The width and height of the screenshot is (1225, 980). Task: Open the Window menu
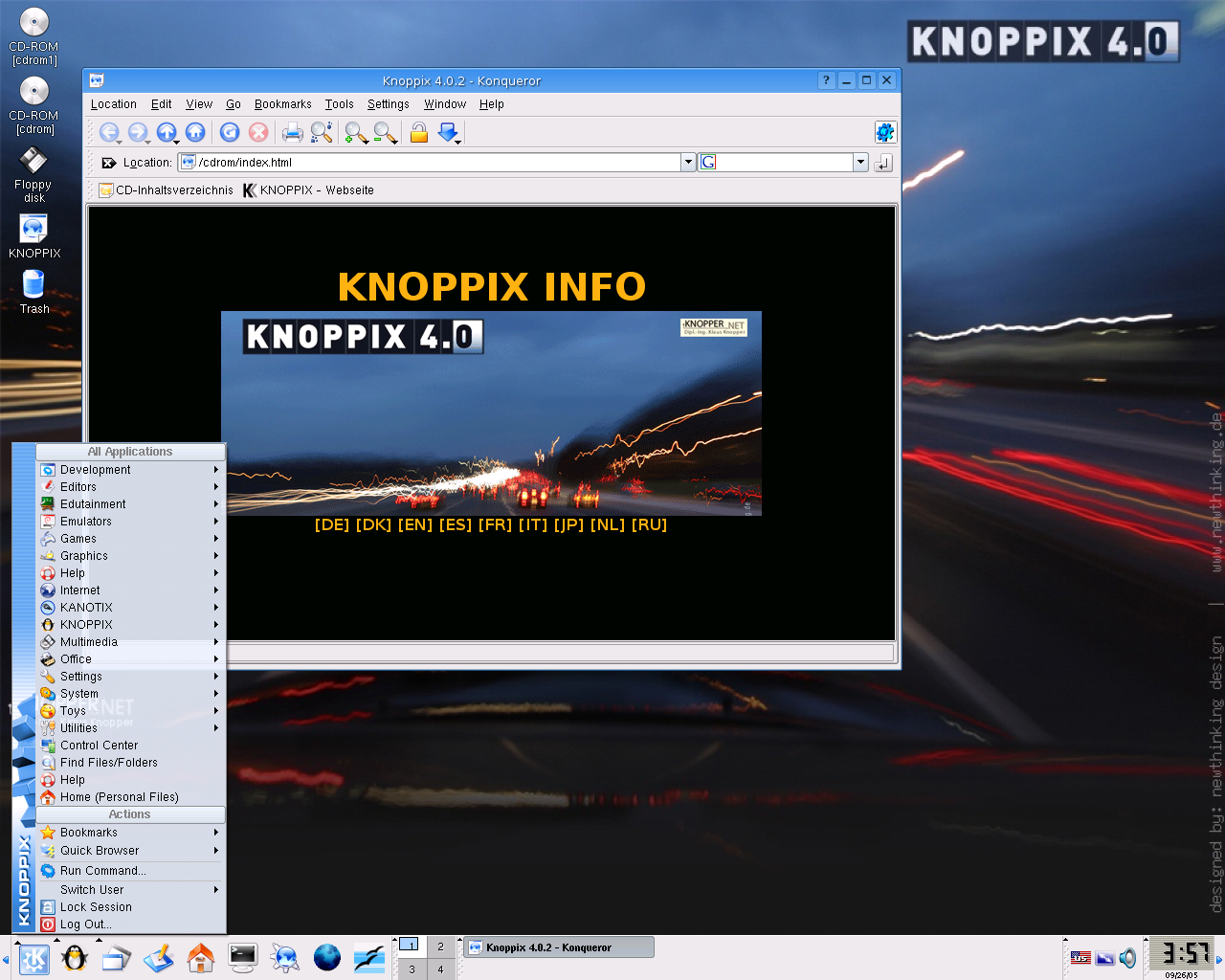coord(445,104)
